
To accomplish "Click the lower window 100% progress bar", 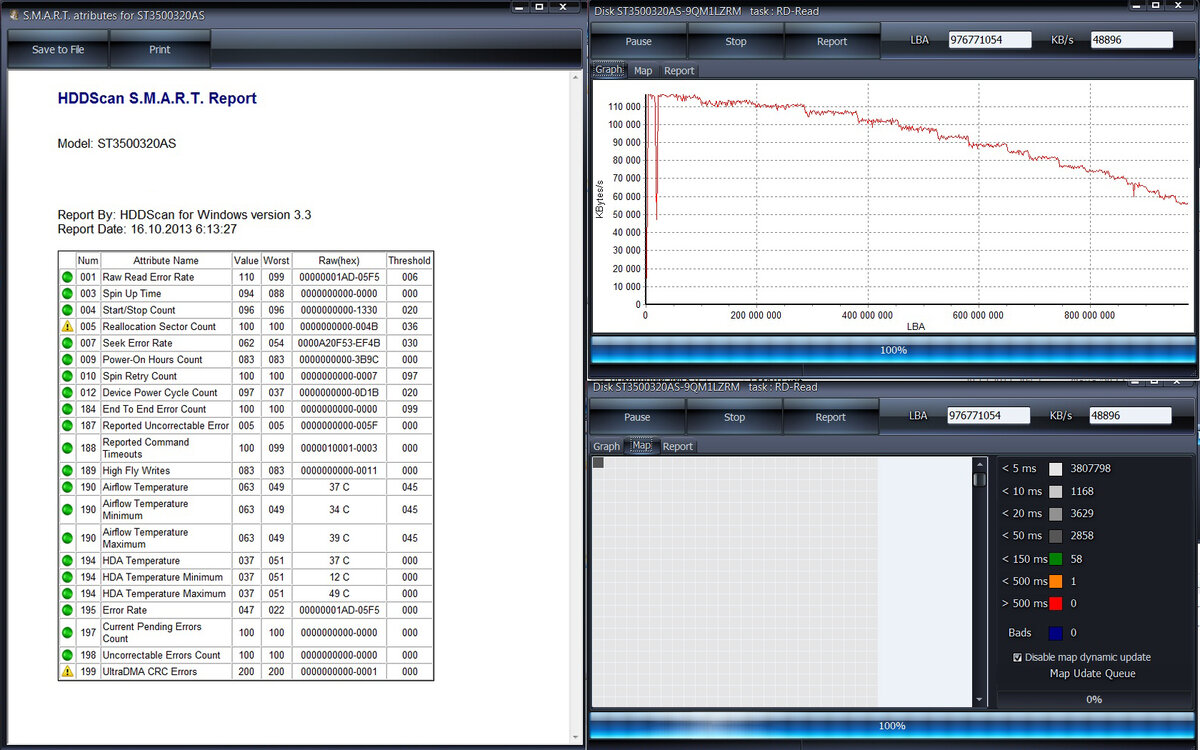I will [892, 726].
